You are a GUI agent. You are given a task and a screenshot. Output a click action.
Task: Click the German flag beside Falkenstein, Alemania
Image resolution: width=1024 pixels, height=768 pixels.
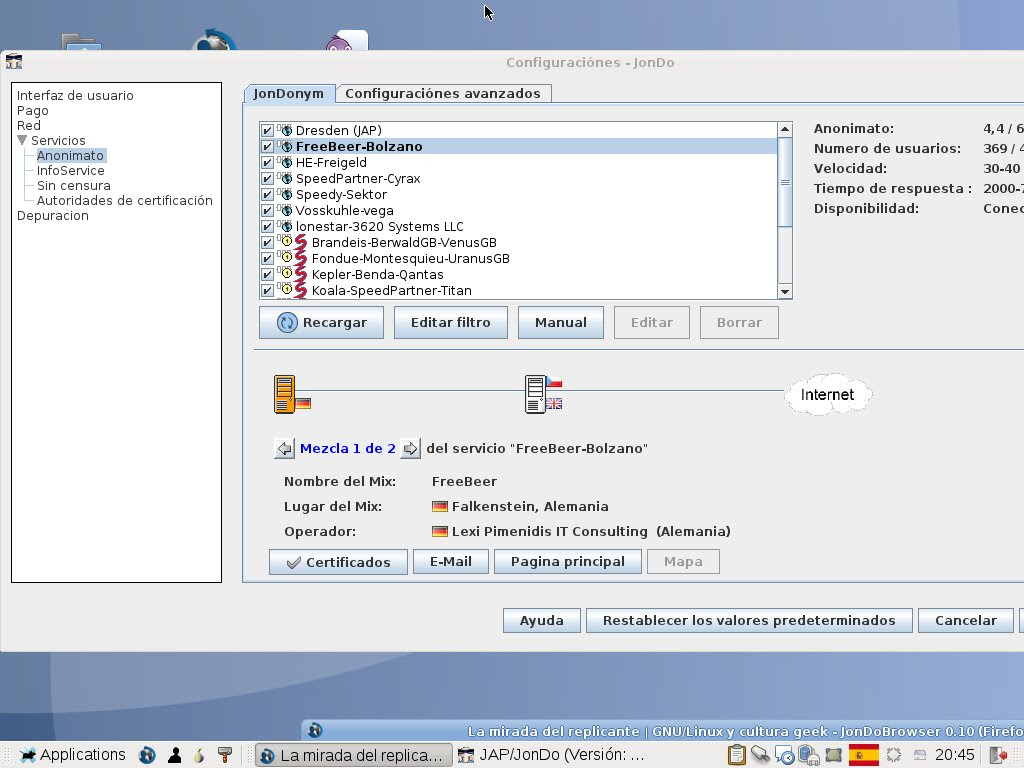point(440,506)
